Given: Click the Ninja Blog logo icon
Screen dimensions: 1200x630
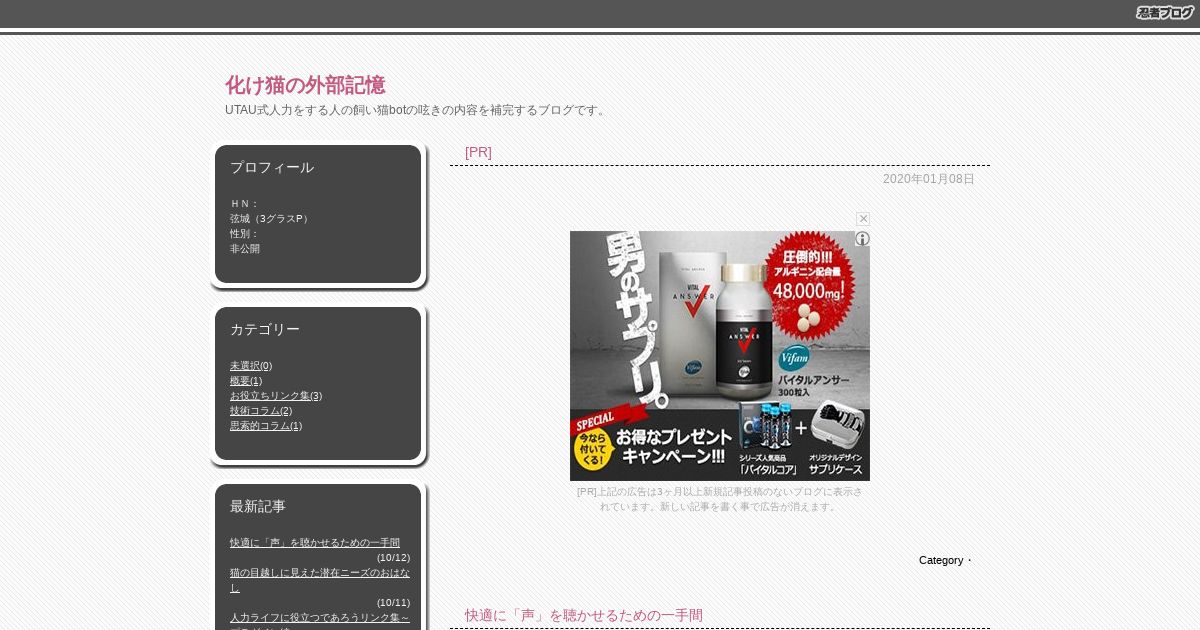Looking at the screenshot, I should click(1165, 13).
